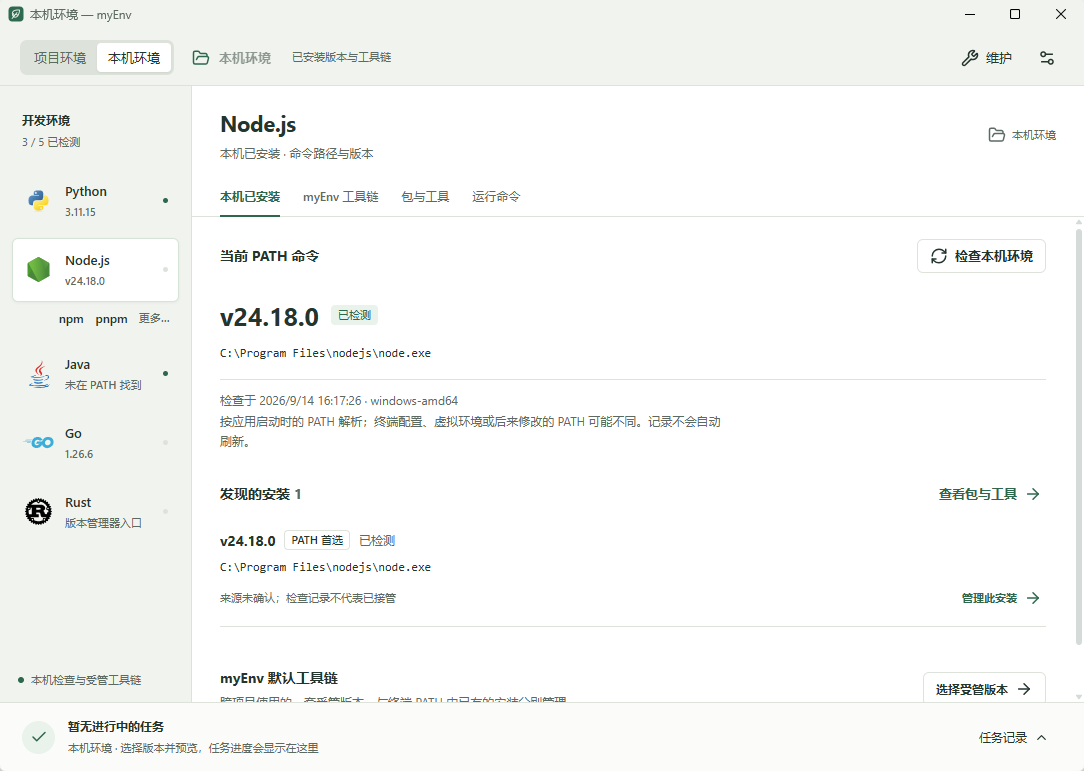Click the 本机环境 breadcrumb in the header
The image size is (1084, 771).
(x=245, y=58)
